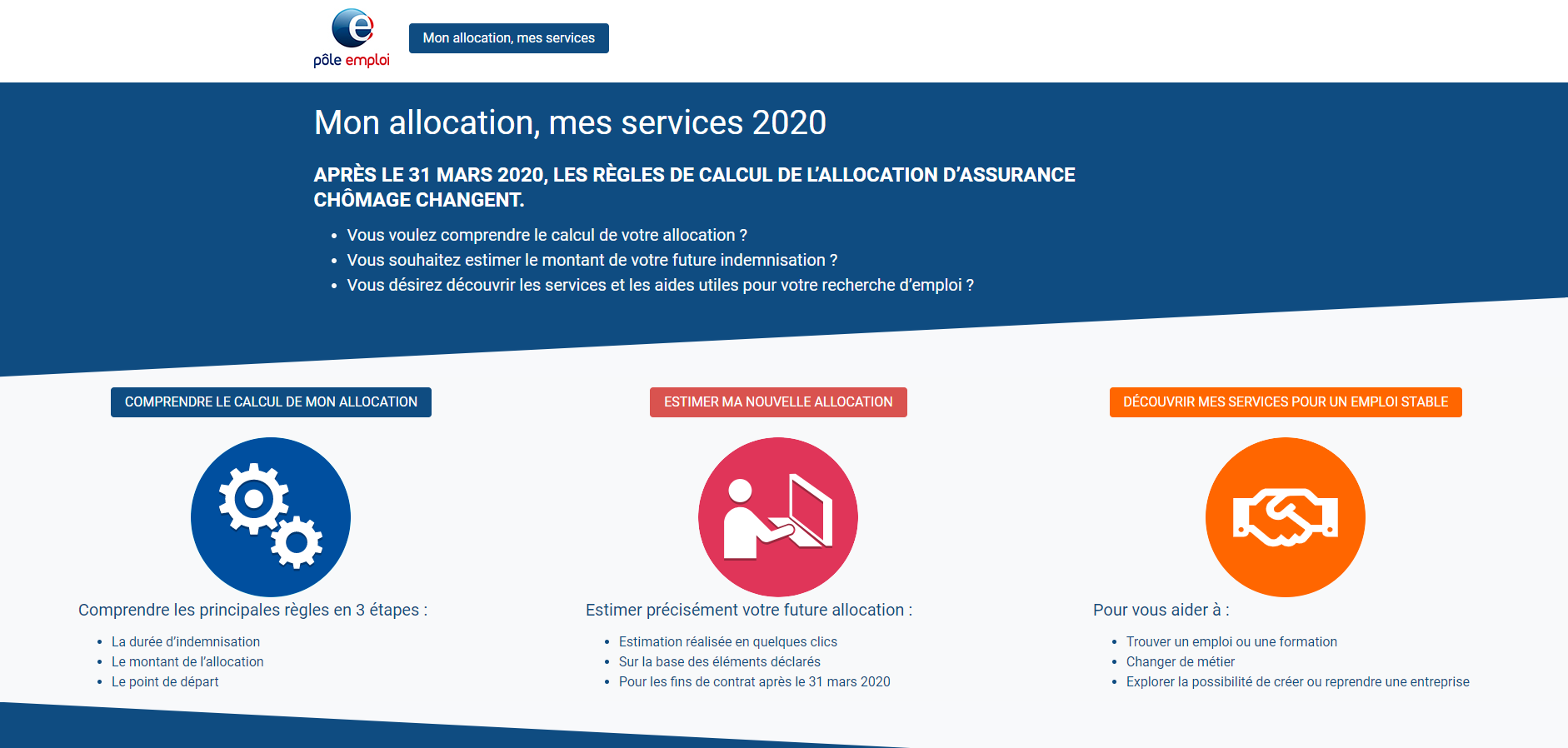1568x748 pixels.
Task: Click 'Mon allocation, mes services' header button
Action: tap(509, 38)
